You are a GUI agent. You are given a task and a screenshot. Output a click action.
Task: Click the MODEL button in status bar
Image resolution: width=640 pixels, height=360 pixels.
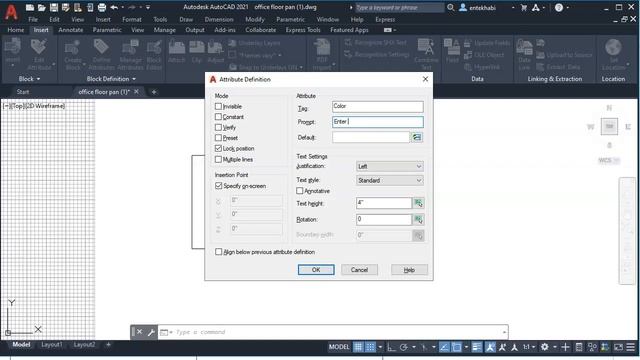pyautogui.click(x=339, y=347)
